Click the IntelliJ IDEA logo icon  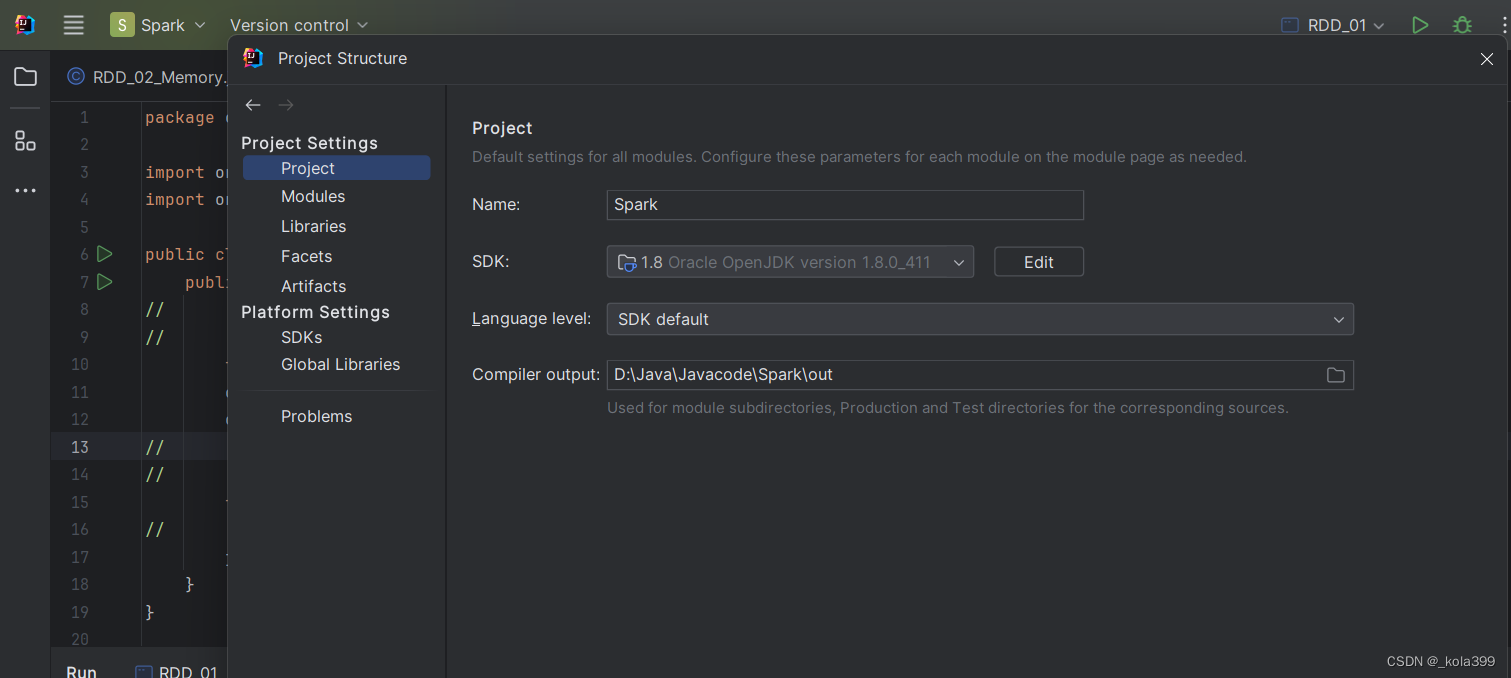[25, 25]
